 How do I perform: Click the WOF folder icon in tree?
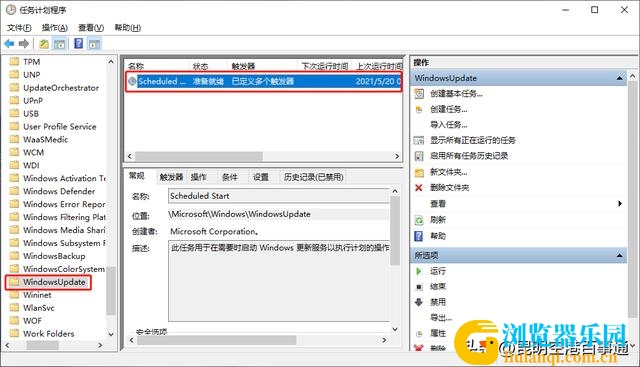14,320
